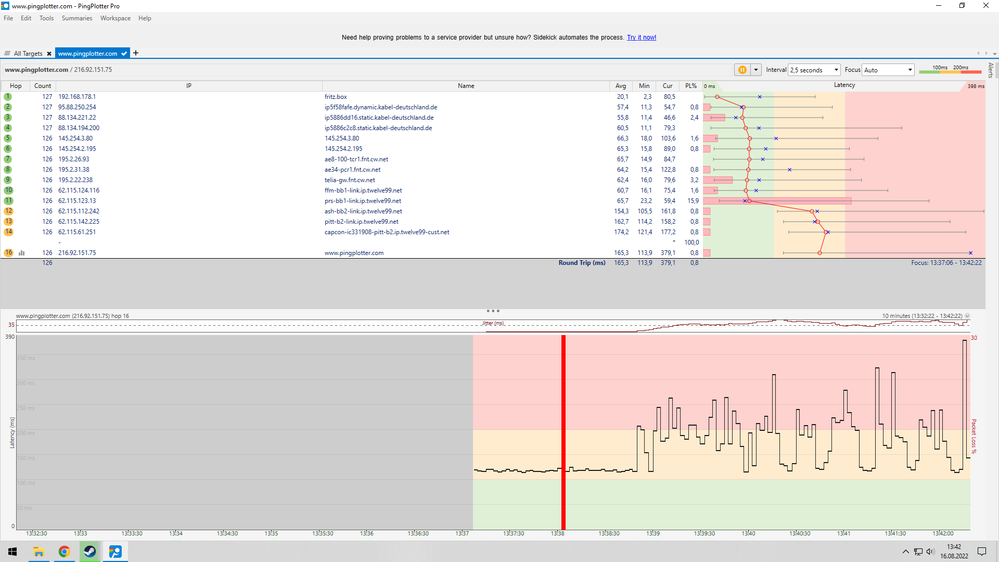Open the Windows Start menu
999x562 pixels.
click(12, 552)
